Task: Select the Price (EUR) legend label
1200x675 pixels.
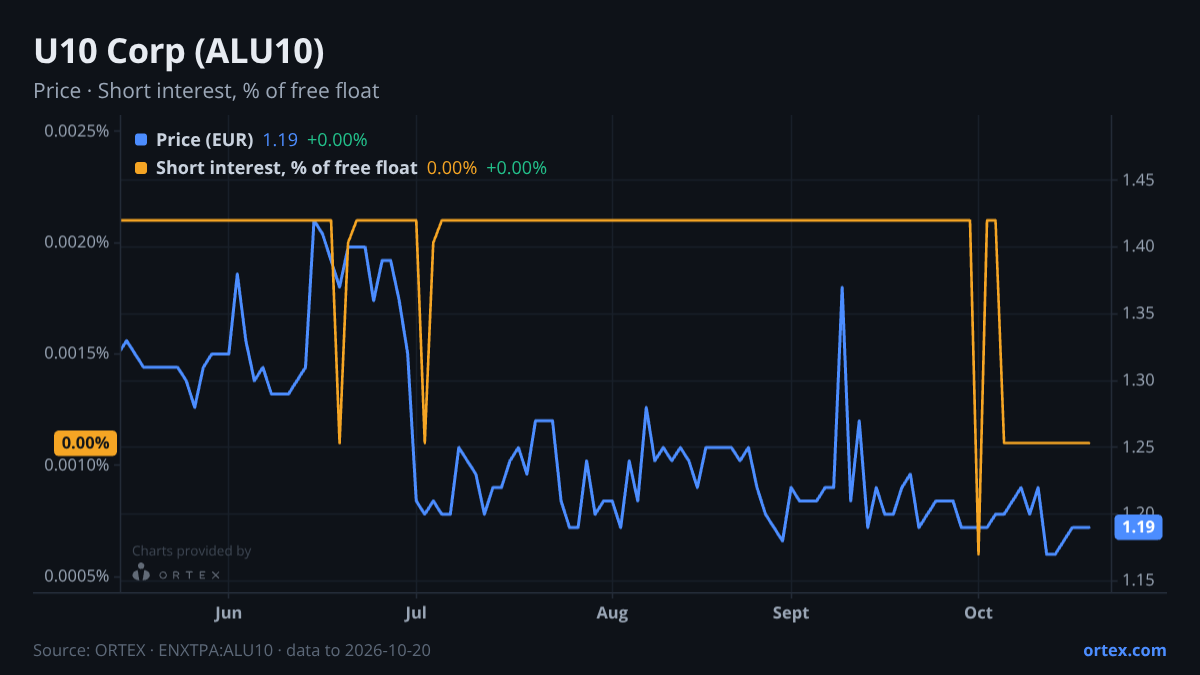Action: [x=205, y=140]
